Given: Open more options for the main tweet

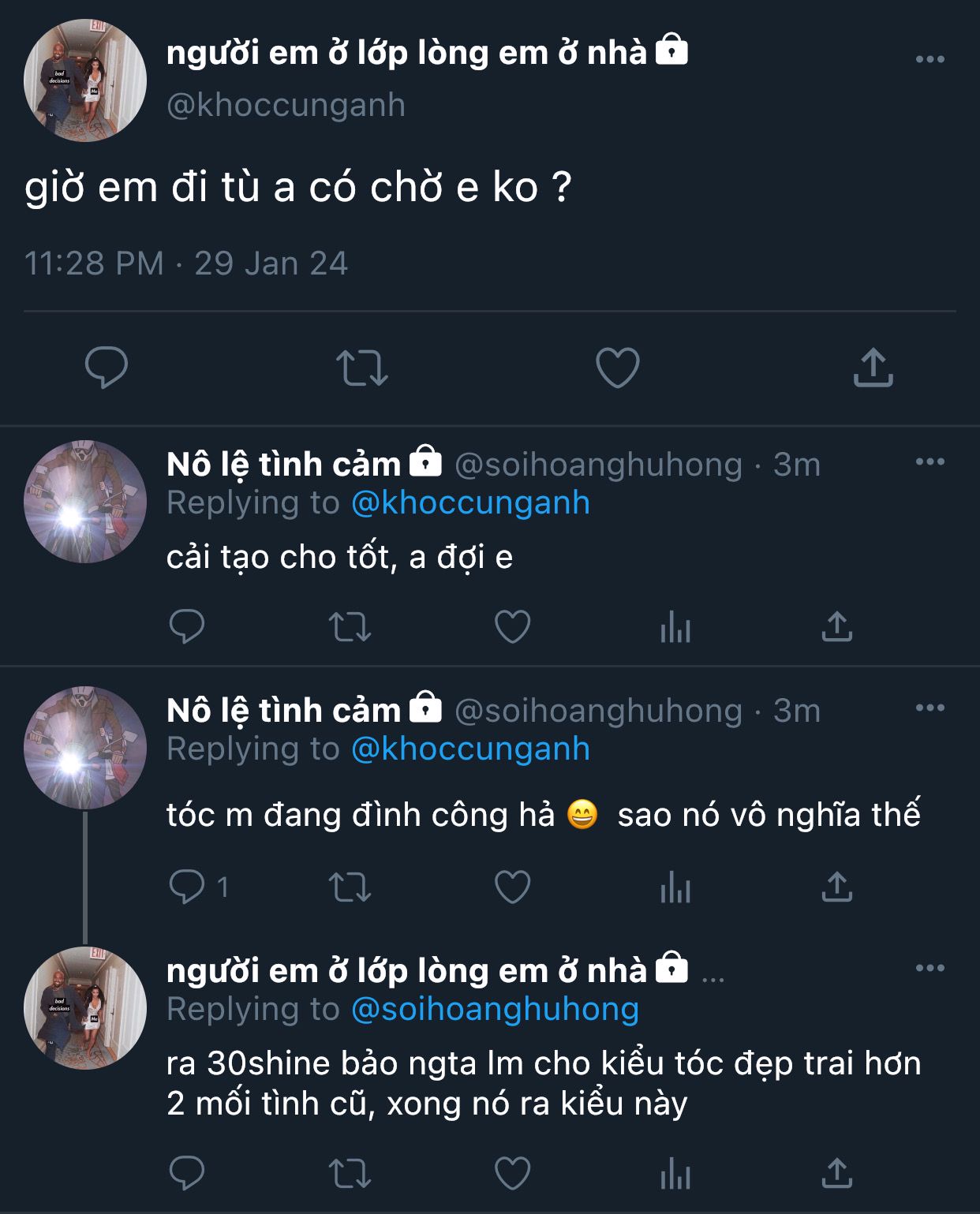Looking at the screenshot, I should pos(930,59).
